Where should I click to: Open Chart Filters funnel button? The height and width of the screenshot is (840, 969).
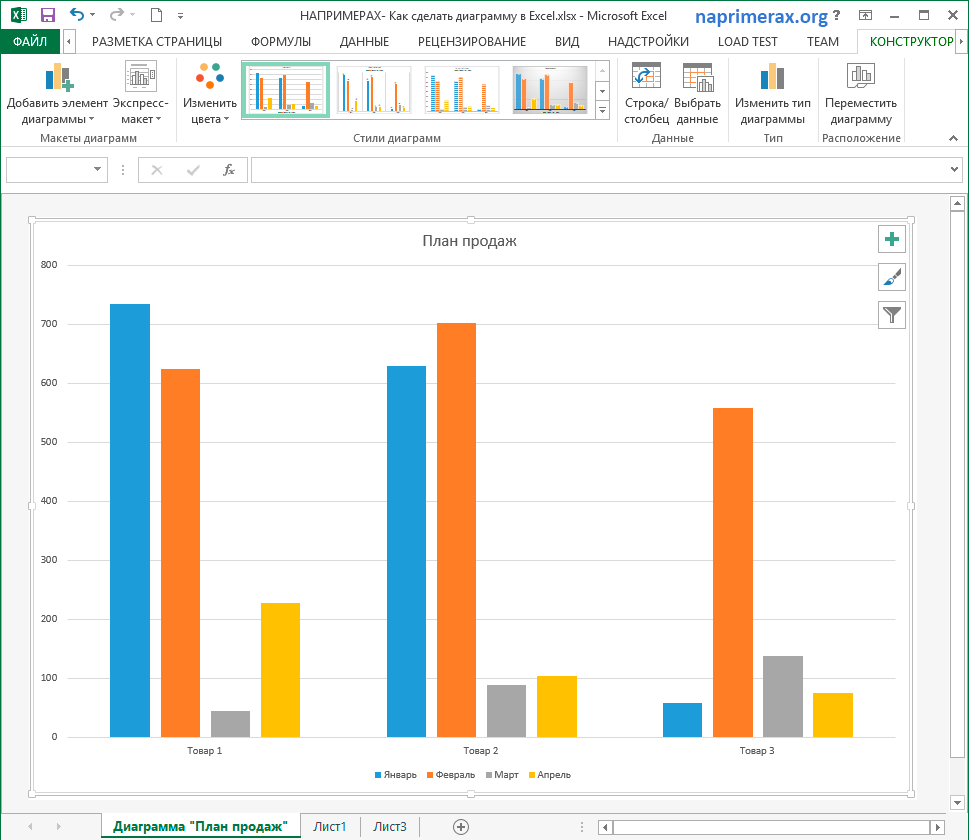click(x=891, y=315)
